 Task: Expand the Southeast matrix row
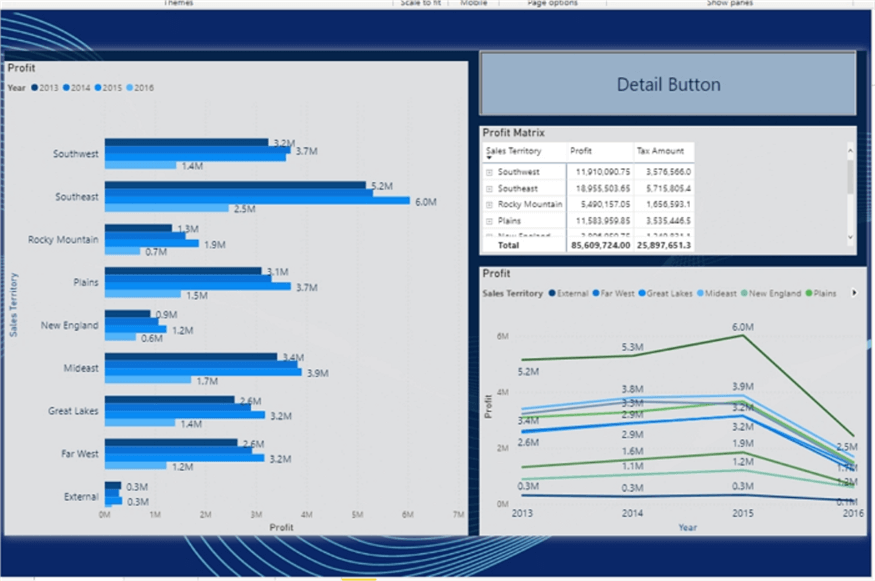tap(489, 189)
